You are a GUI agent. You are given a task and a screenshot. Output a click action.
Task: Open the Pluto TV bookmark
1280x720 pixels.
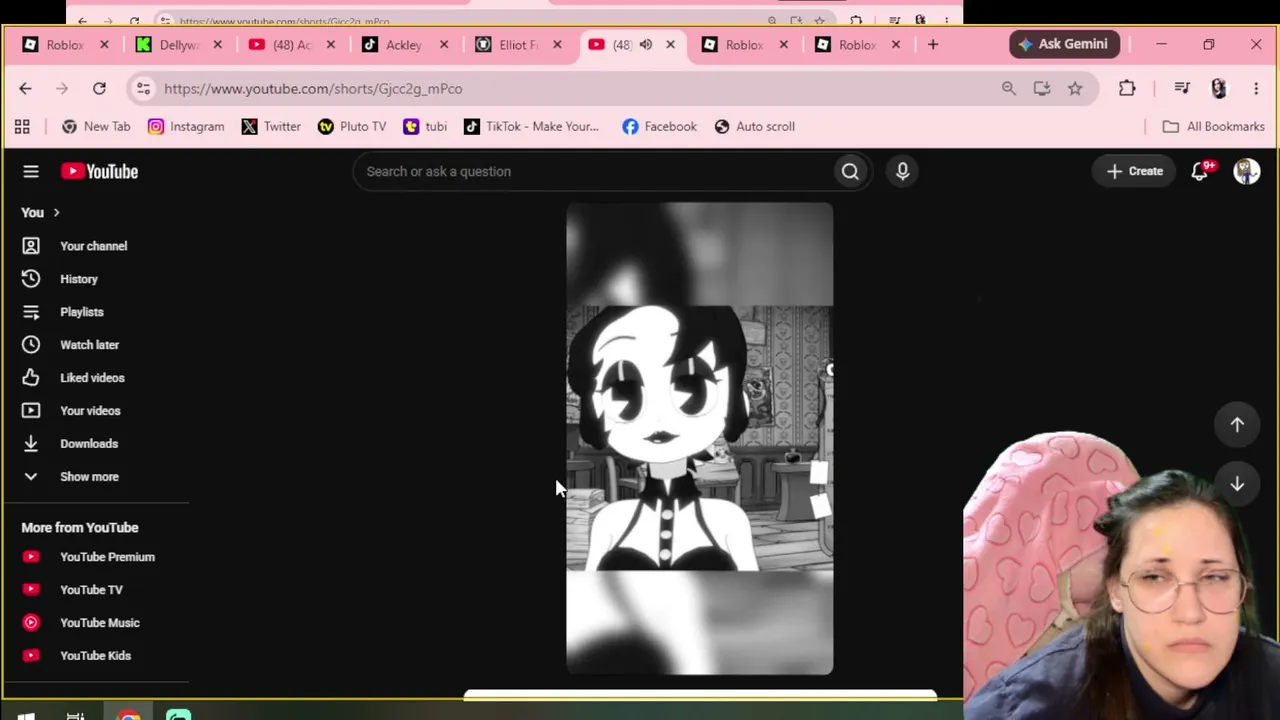tap(351, 127)
